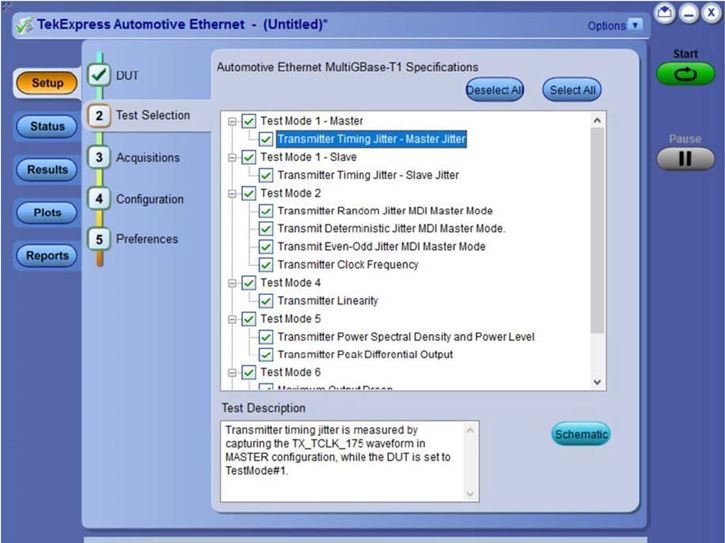Collapse the Test Mode 2 tree node
Viewport: 725px width, 543px height.
click(232, 193)
